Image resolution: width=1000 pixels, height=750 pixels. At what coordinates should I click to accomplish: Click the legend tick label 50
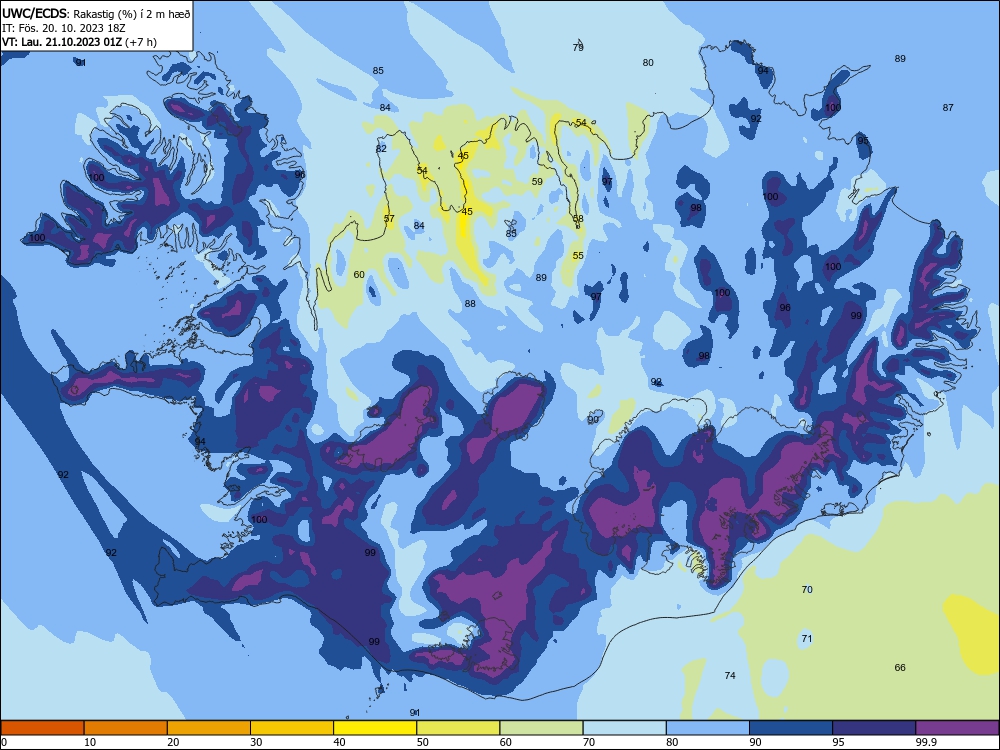click(423, 742)
